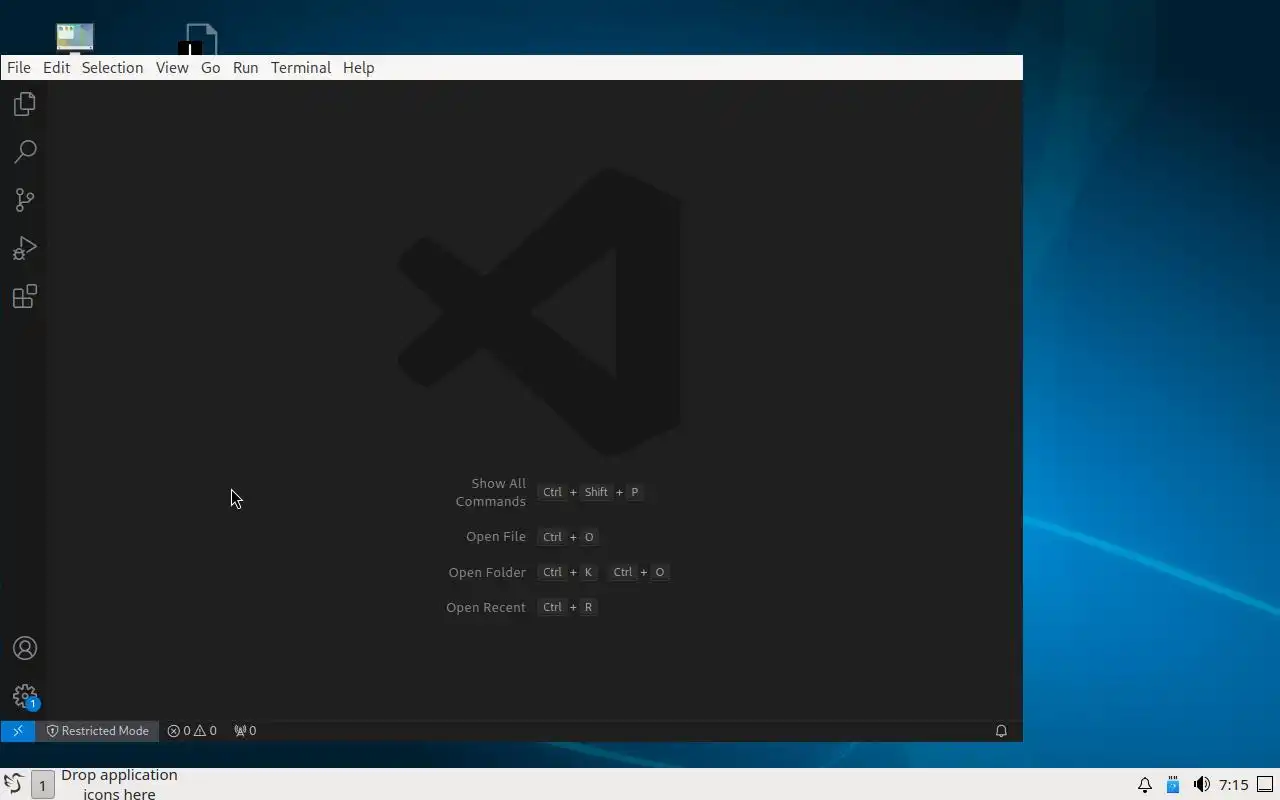Open remote window indicator in status bar
Image resolution: width=1280 pixels, height=800 pixels.
[x=18, y=731]
